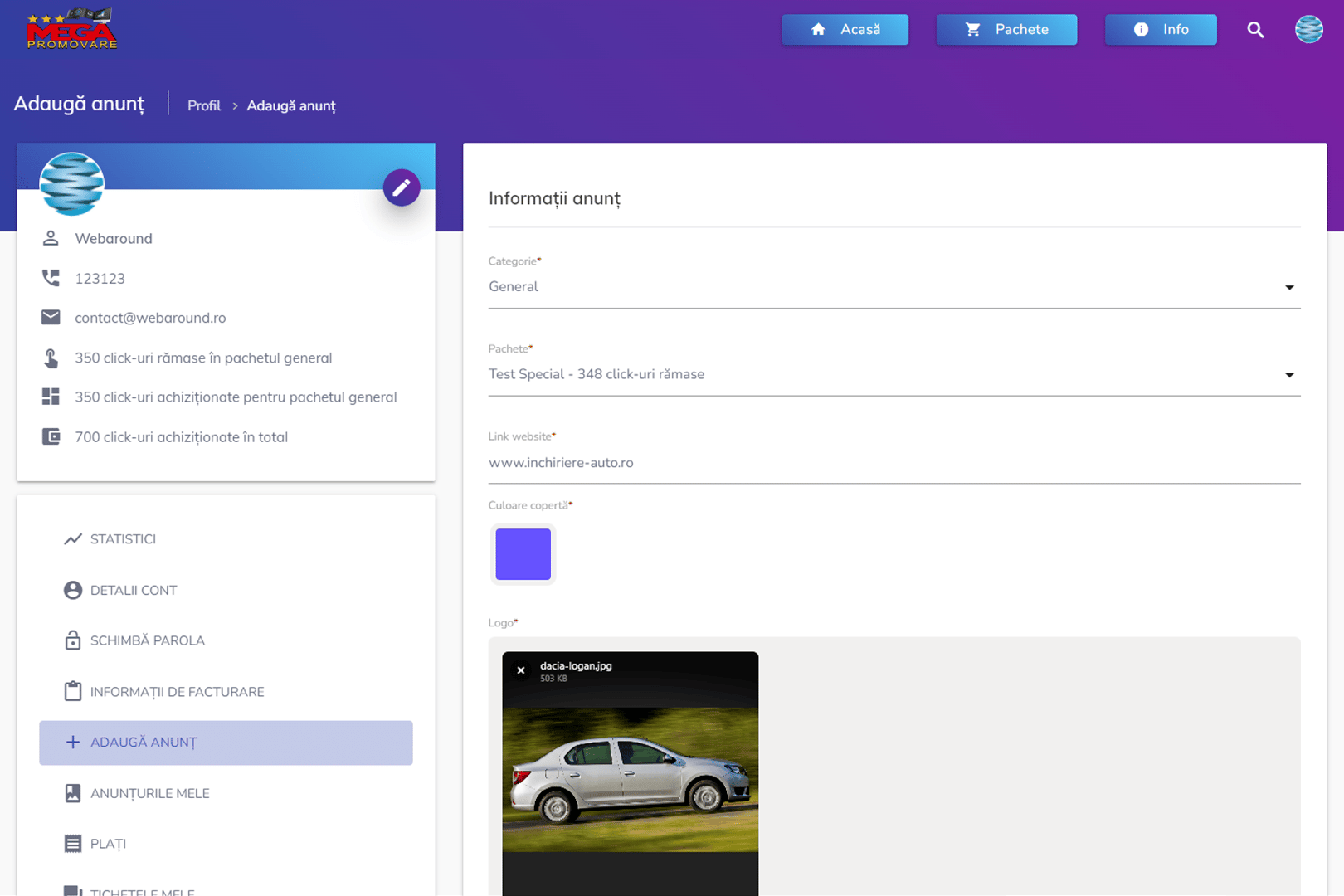Viewport: 1344px width, 896px height.
Task: Click the Link website input field
Action: point(894,463)
